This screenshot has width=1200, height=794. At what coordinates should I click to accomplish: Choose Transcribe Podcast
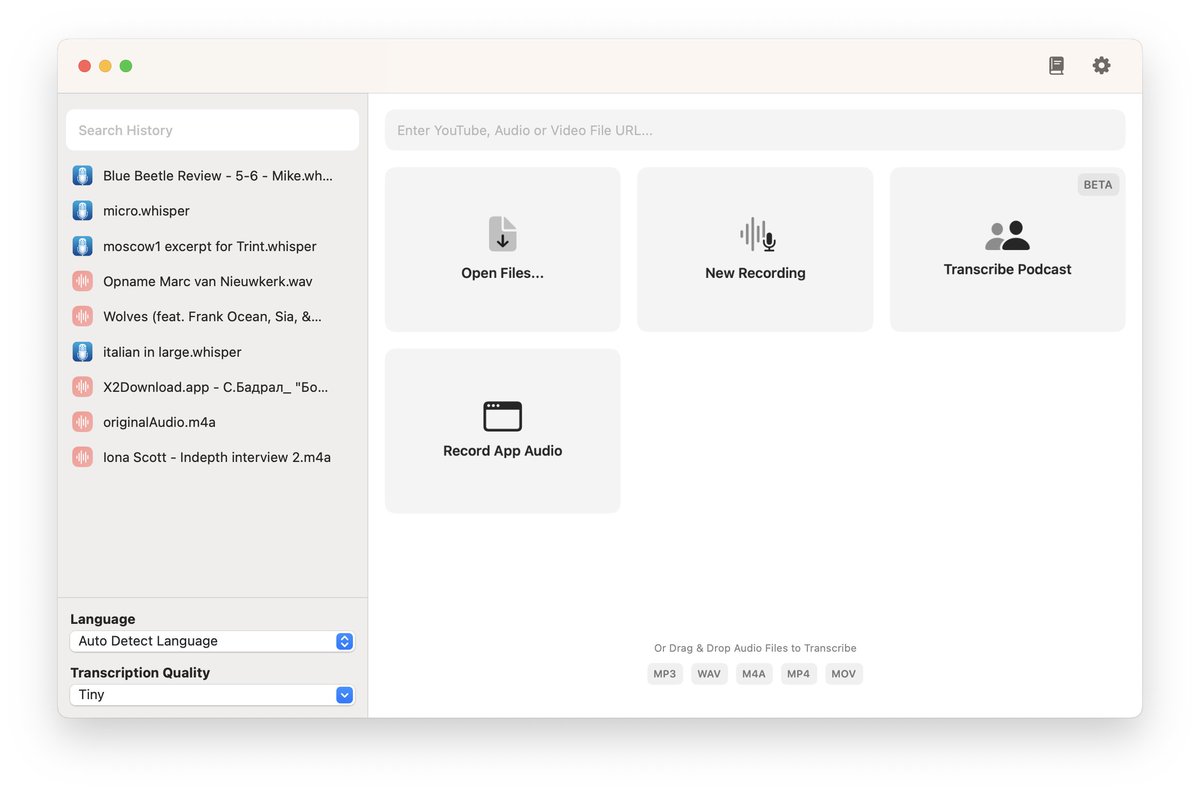1007,249
